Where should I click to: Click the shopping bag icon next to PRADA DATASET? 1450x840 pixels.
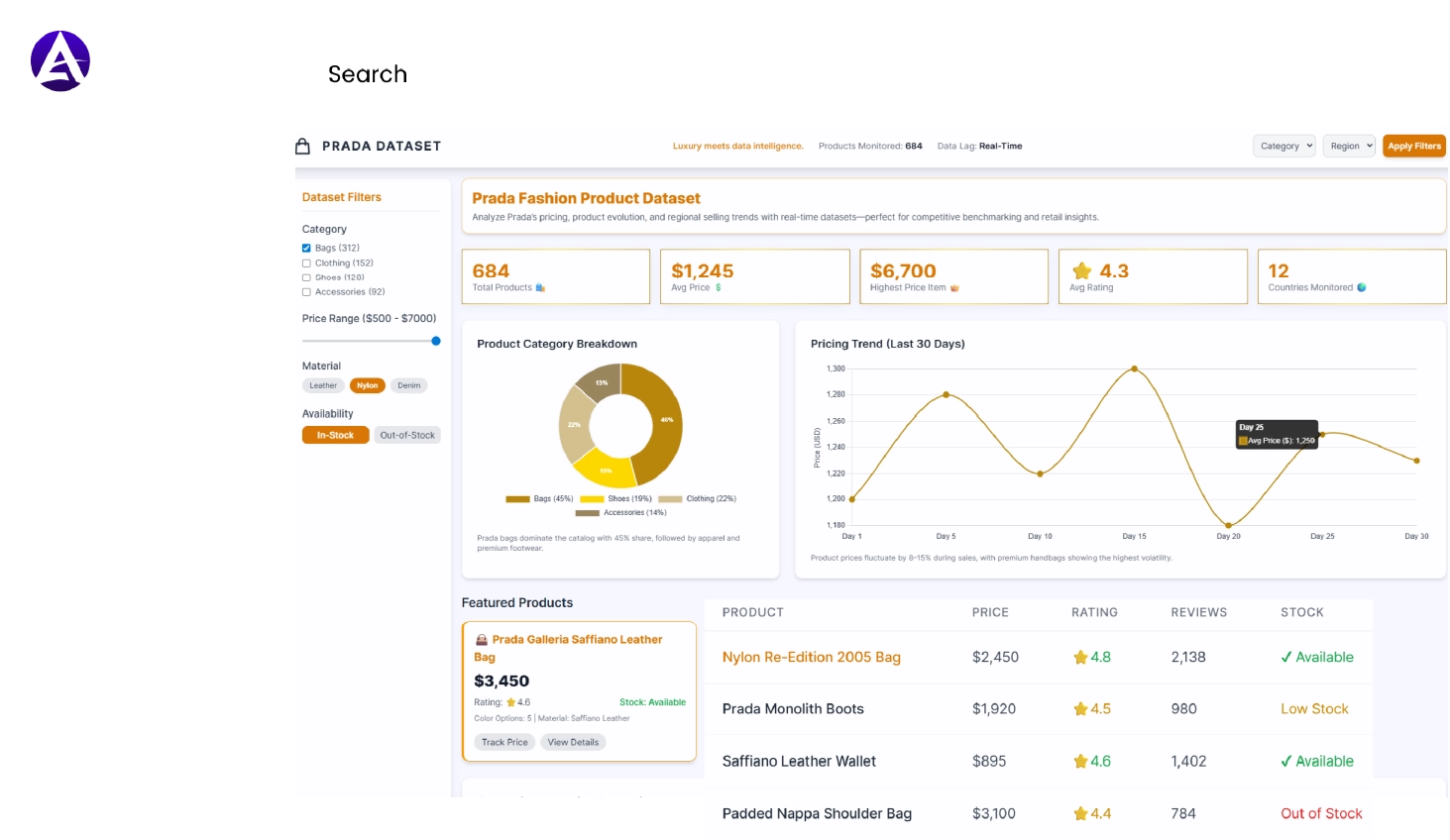302,145
